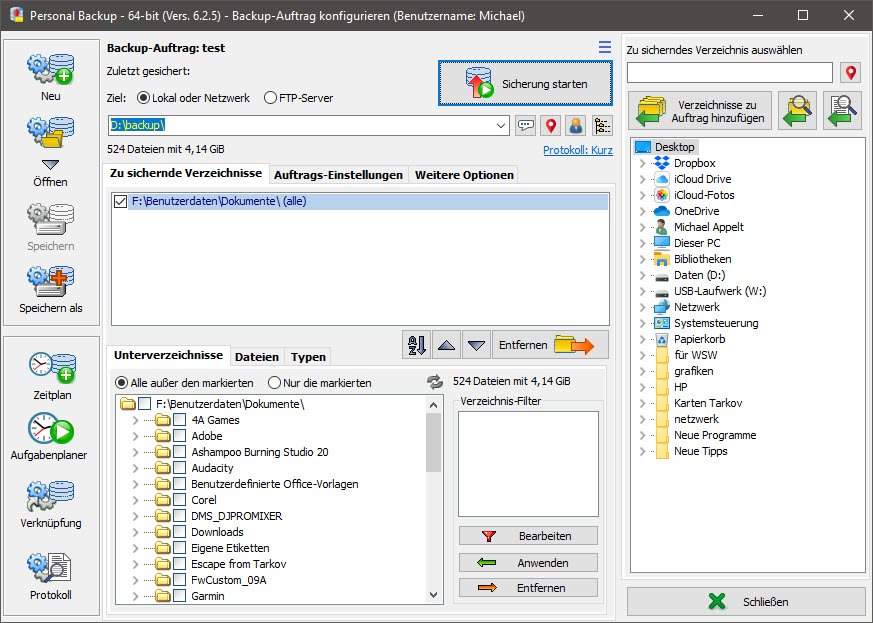Screen dimensions: 873x623
Task: Click the Speichern als icon
Action: pos(51,283)
